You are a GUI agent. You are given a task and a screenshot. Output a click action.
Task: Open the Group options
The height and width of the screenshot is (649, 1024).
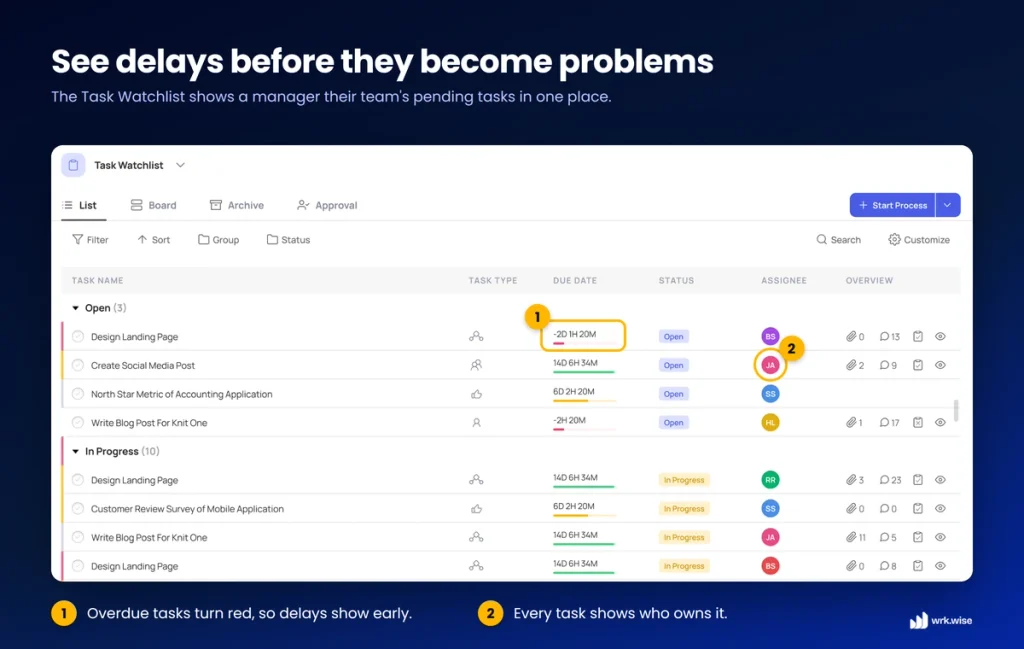click(x=219, y=240)
